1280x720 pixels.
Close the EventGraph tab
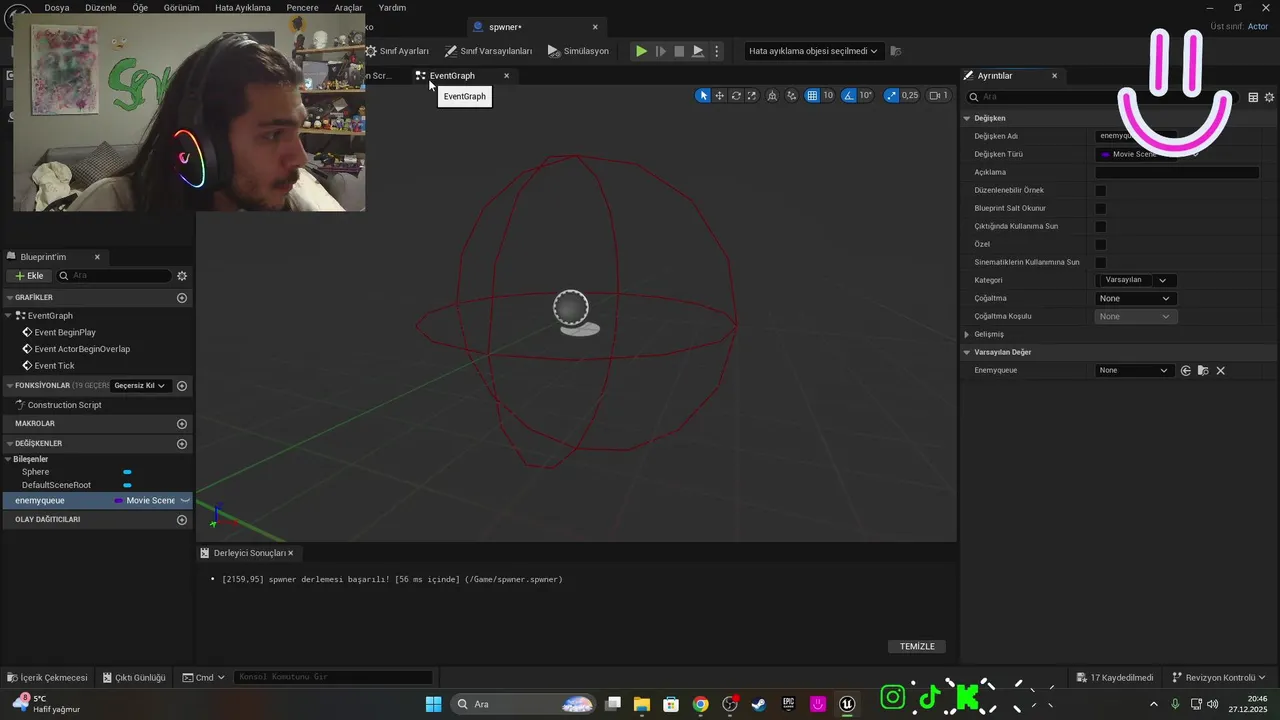506,76
